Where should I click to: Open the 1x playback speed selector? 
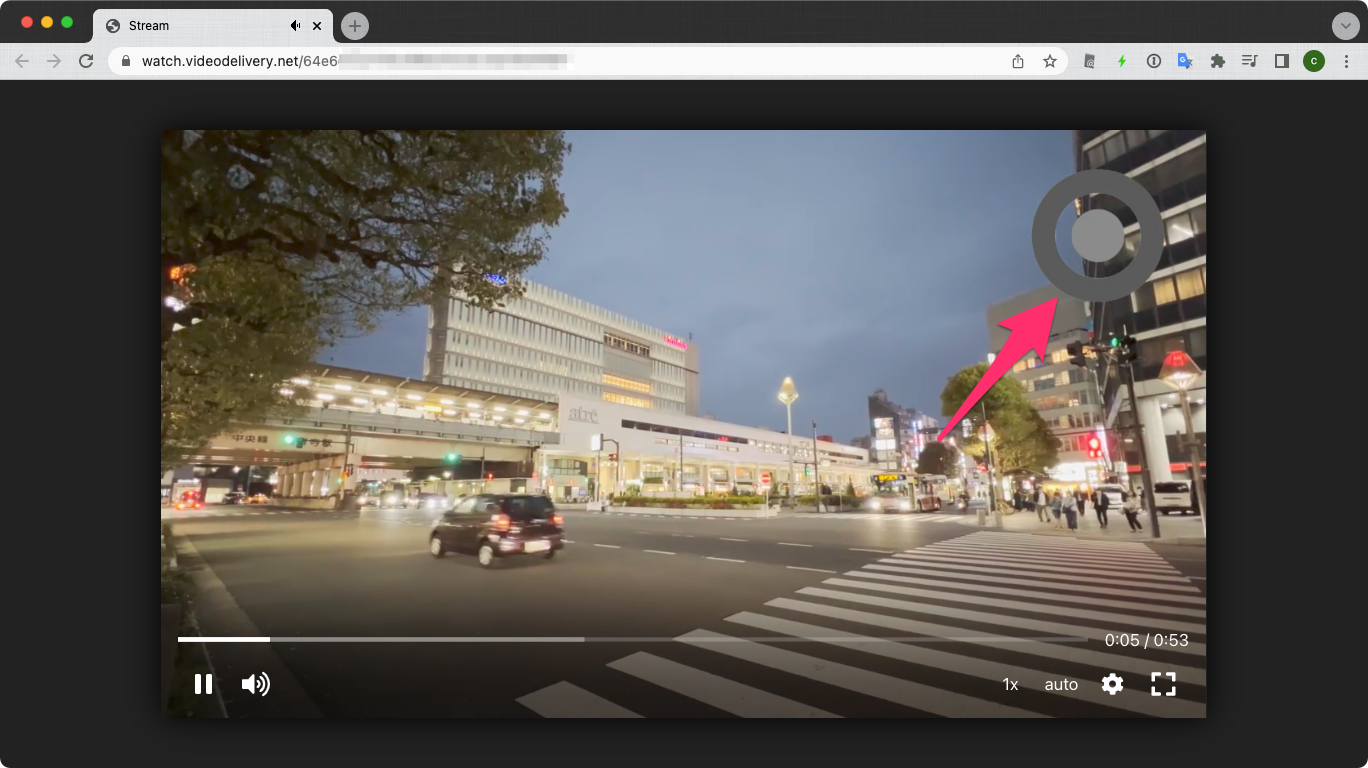[x=1009, y=684]
